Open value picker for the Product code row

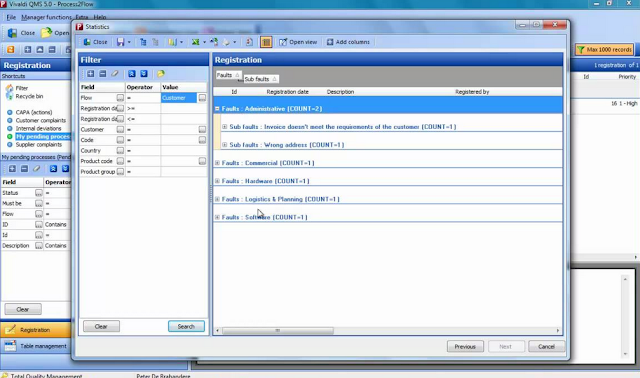click(x=202, y=161)
